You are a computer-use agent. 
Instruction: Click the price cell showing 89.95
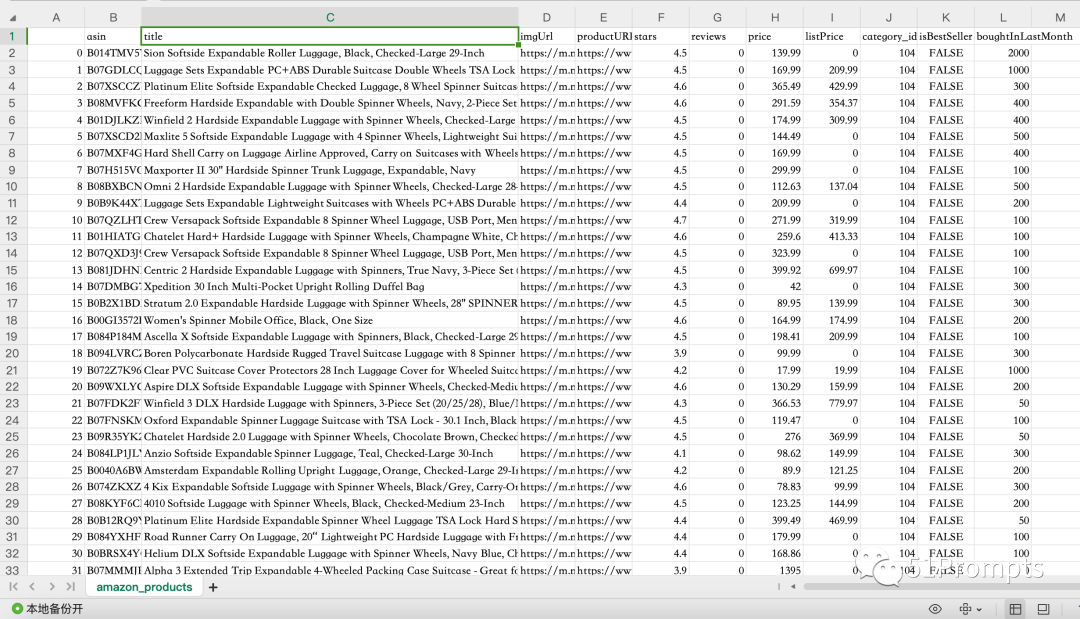[775, 303]
